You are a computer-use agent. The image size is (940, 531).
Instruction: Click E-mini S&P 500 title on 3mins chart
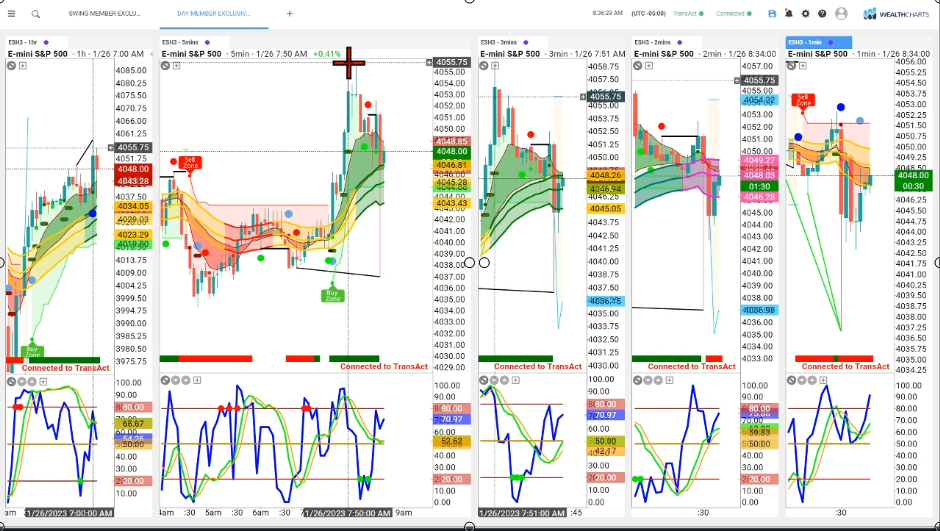tap(510, 53)
